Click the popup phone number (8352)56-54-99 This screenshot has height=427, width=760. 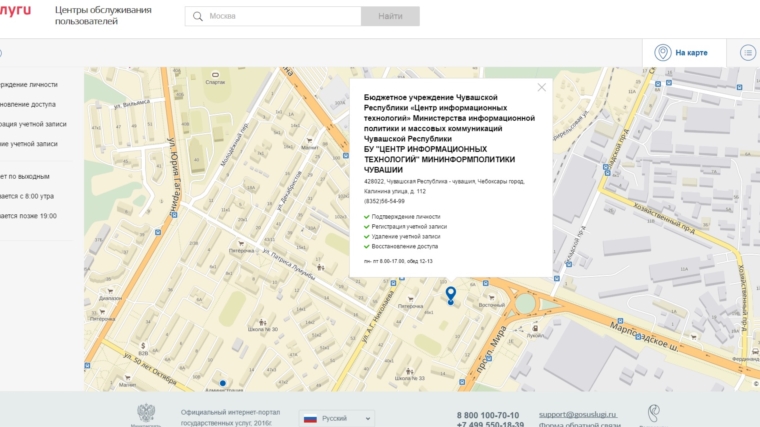(x=384, y=201)
